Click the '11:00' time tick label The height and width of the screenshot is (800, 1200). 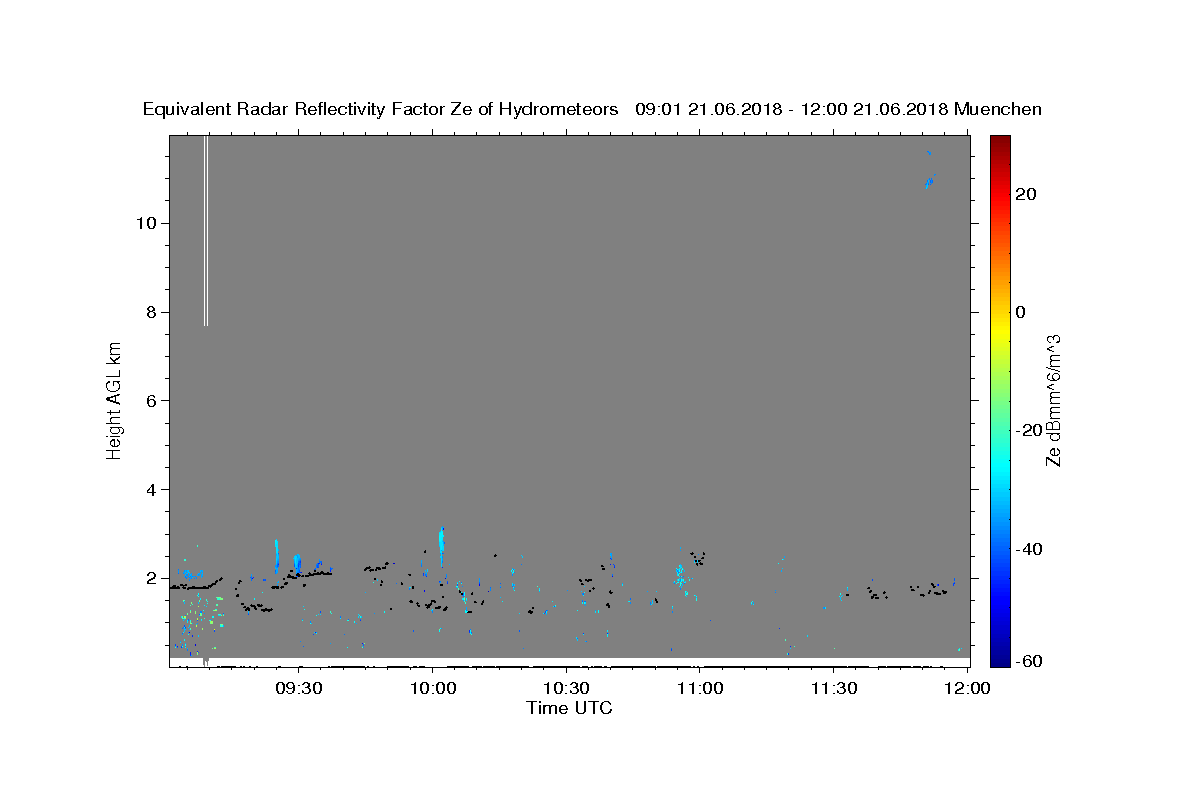coord(700,688)
